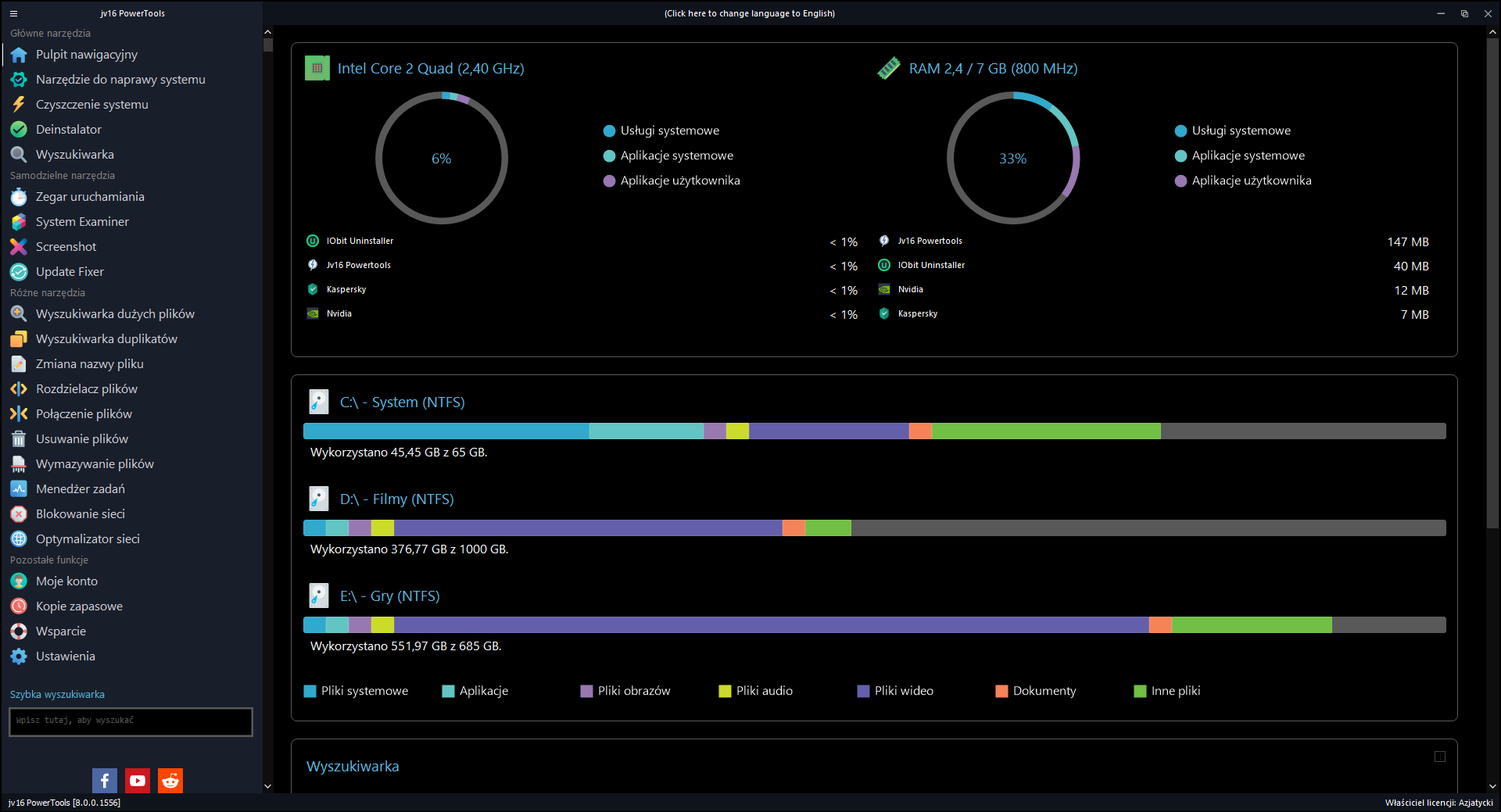Open the C:\ - System (NTFS) drive link
This screenshot has height=812, width=1501.
point(402,402)
